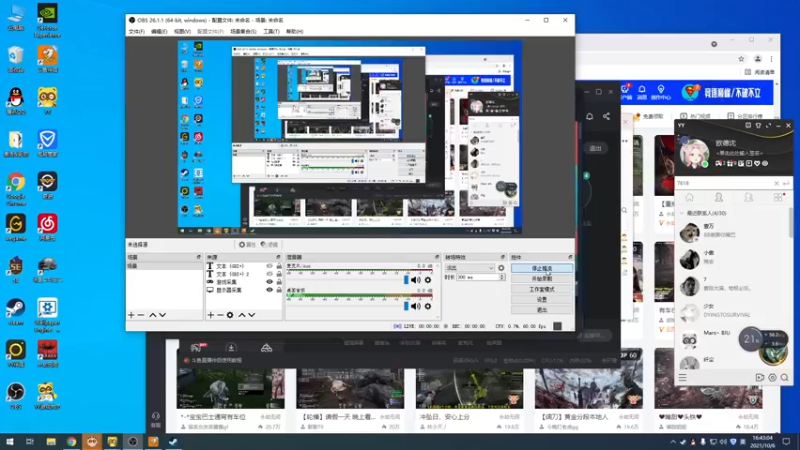Click the remove scene minus icon
Image resolution: width=800 pixels, height=450 pixels.
click(141, 315)
